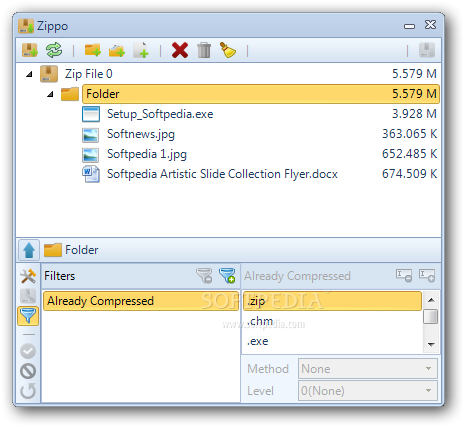Click the add extension icon
Screen dimensions: 465x427
(427, 276)
